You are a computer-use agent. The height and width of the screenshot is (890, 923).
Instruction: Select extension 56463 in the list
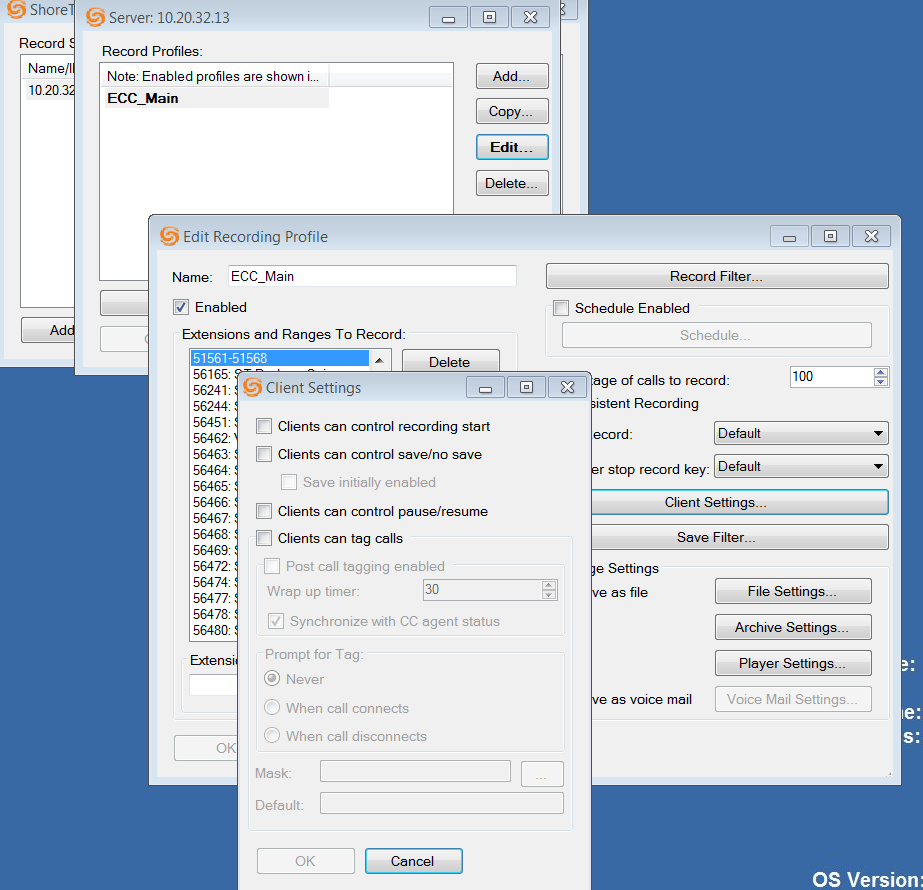pyautogui.click(x=215, y=454)
